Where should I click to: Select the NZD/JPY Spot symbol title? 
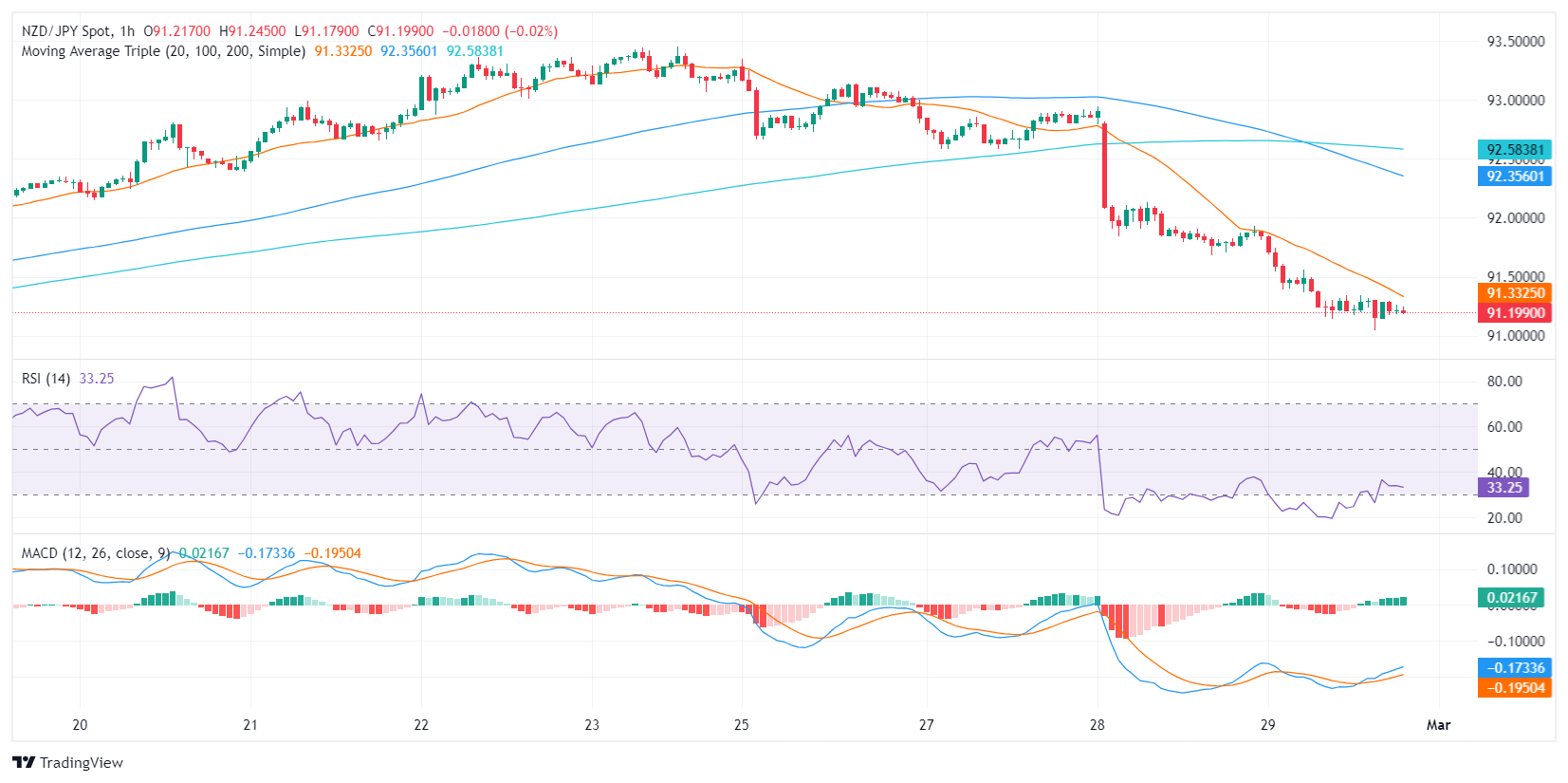coord(65,31)
